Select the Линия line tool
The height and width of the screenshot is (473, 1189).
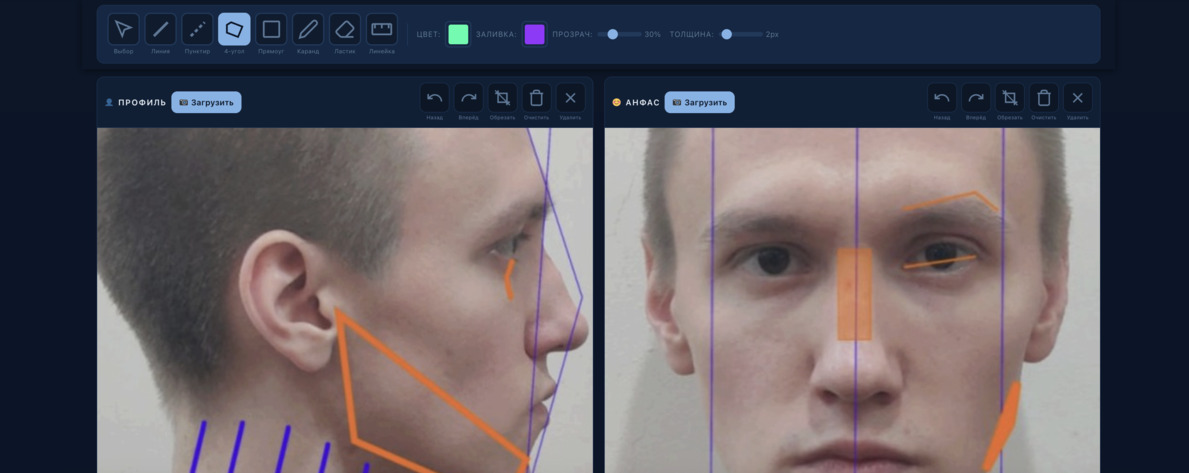160,29
